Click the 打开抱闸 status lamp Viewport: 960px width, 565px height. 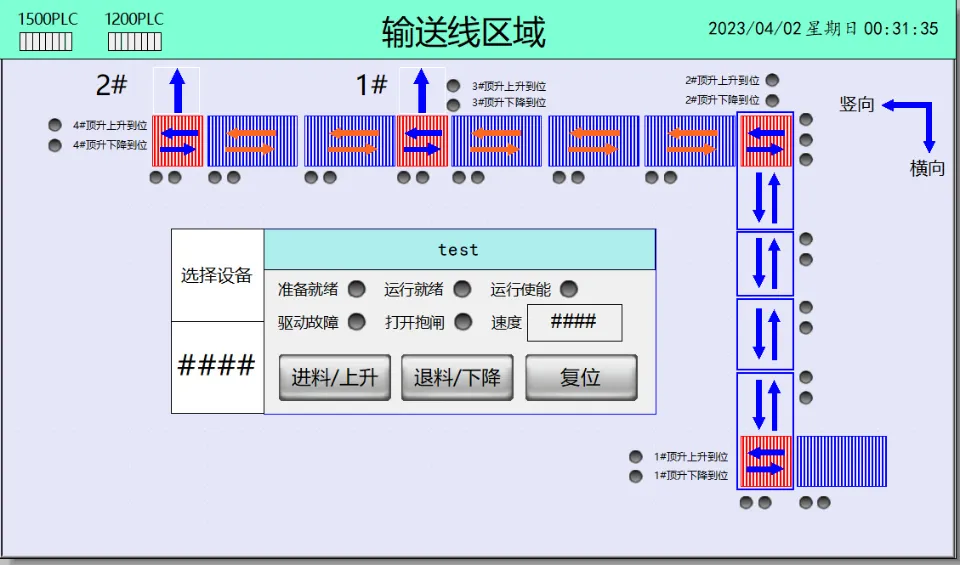463,322
